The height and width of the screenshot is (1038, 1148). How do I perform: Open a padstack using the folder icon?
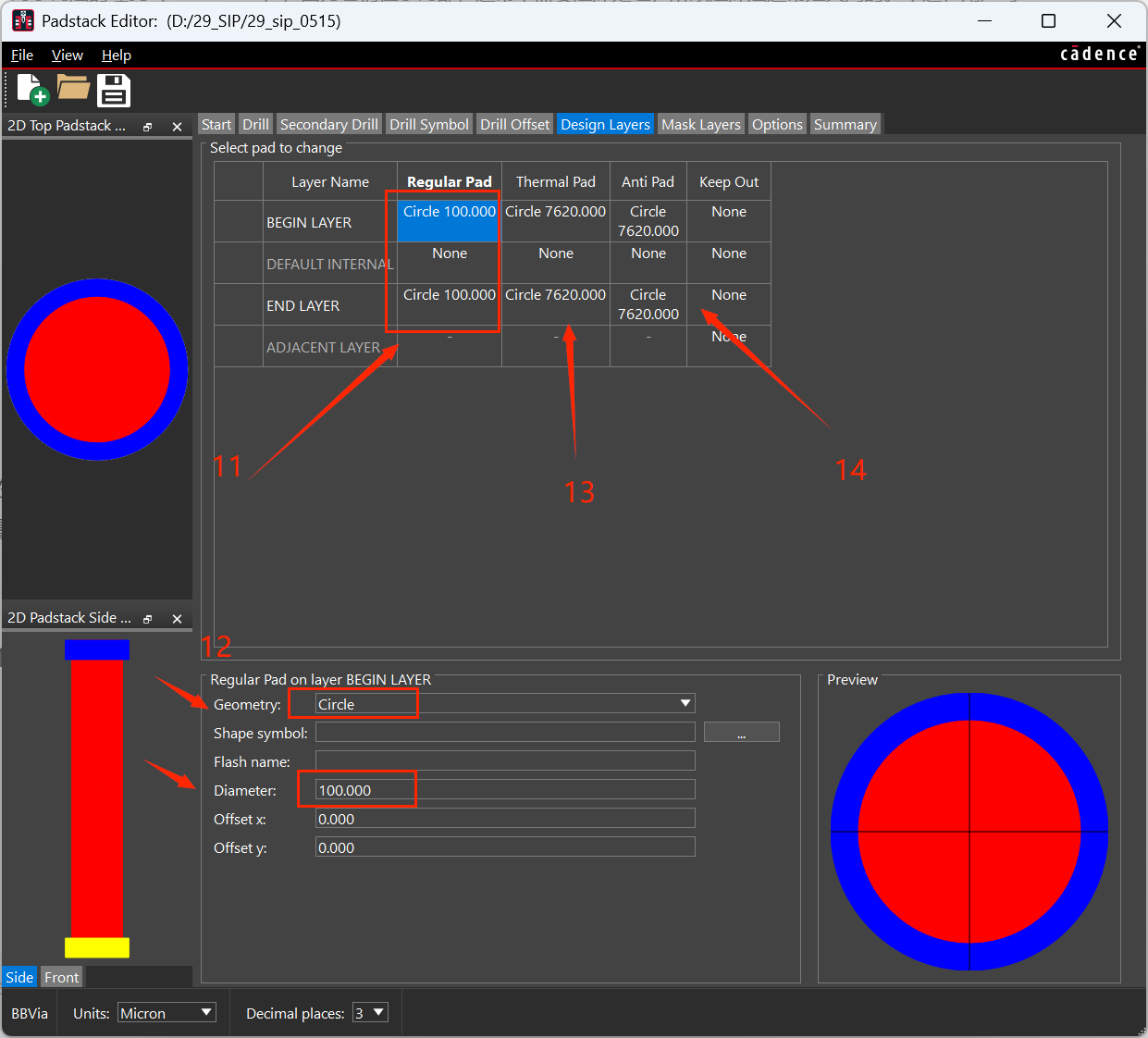point(73,88)
